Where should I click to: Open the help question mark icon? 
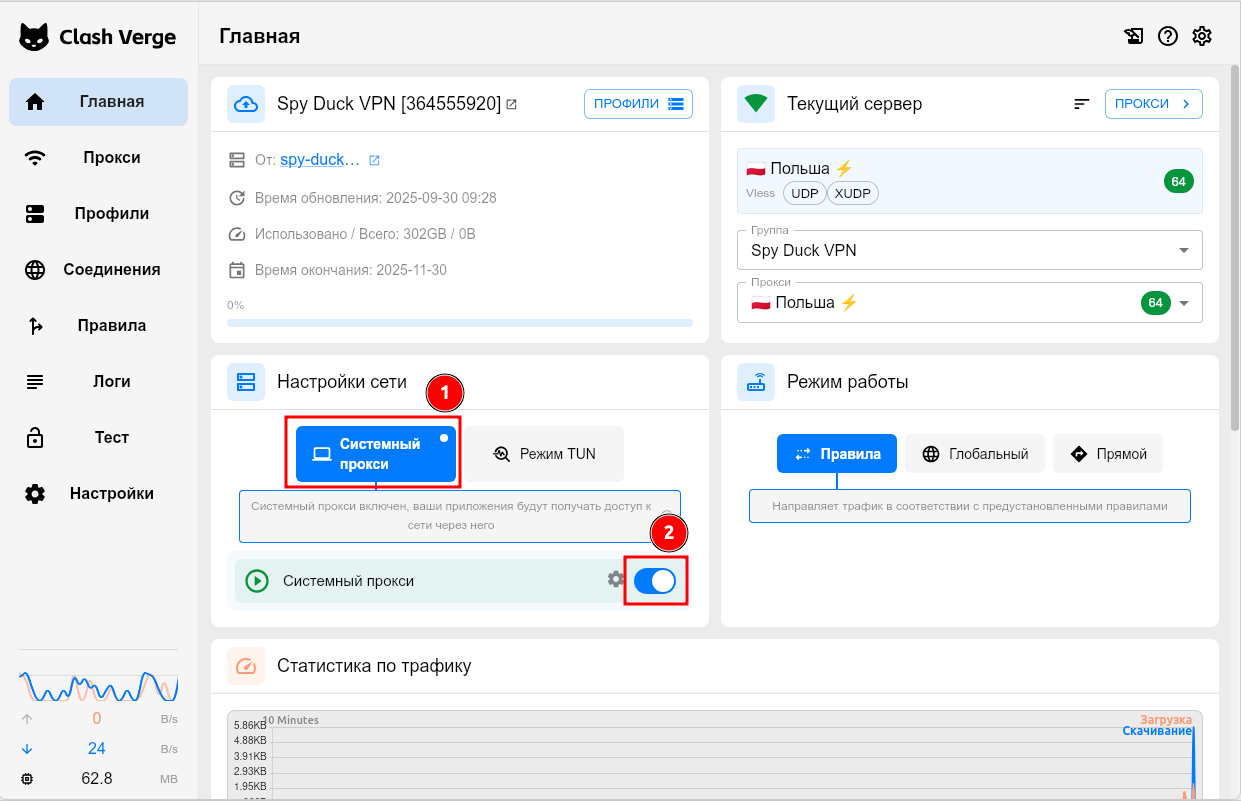[1167, 36]
